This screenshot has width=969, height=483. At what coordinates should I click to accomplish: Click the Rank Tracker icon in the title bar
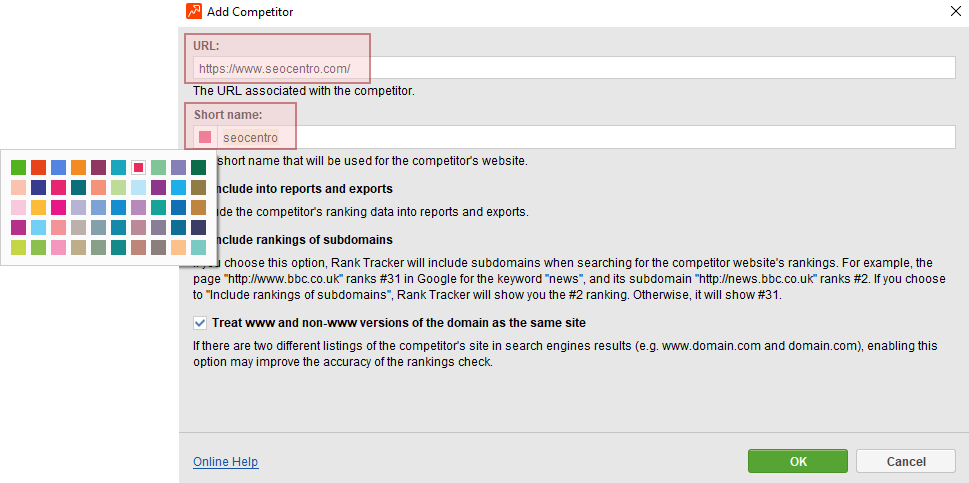pos(193,11)
